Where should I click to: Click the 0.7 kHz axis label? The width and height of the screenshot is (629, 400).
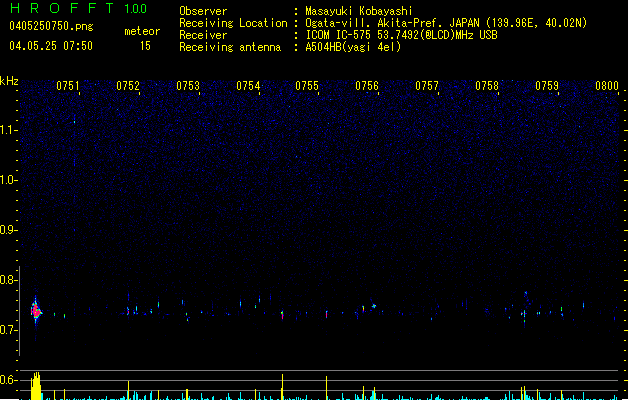point(9,330)
